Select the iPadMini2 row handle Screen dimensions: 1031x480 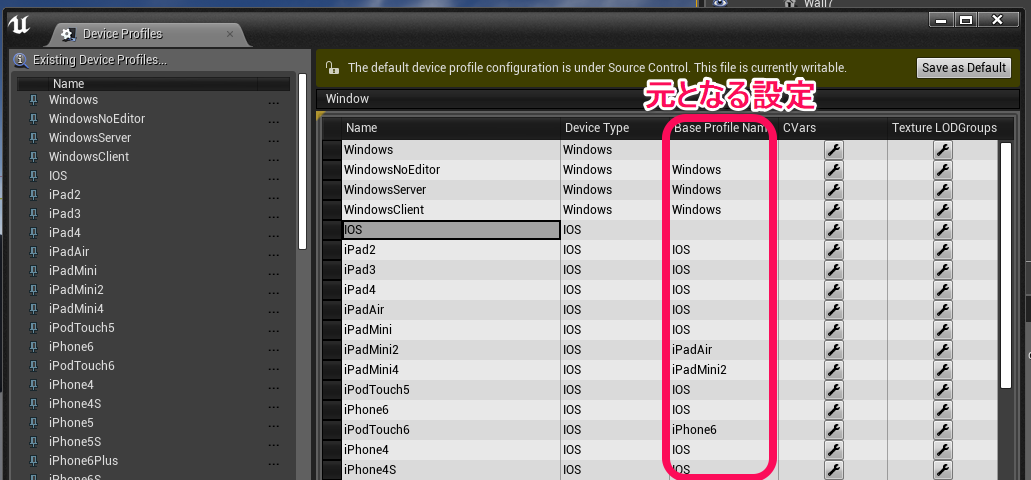pos(332,350)
